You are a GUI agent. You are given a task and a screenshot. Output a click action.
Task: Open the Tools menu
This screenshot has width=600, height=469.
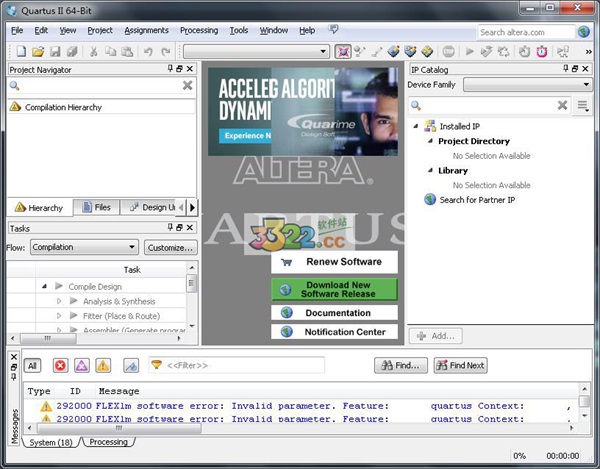pos(239,30)
